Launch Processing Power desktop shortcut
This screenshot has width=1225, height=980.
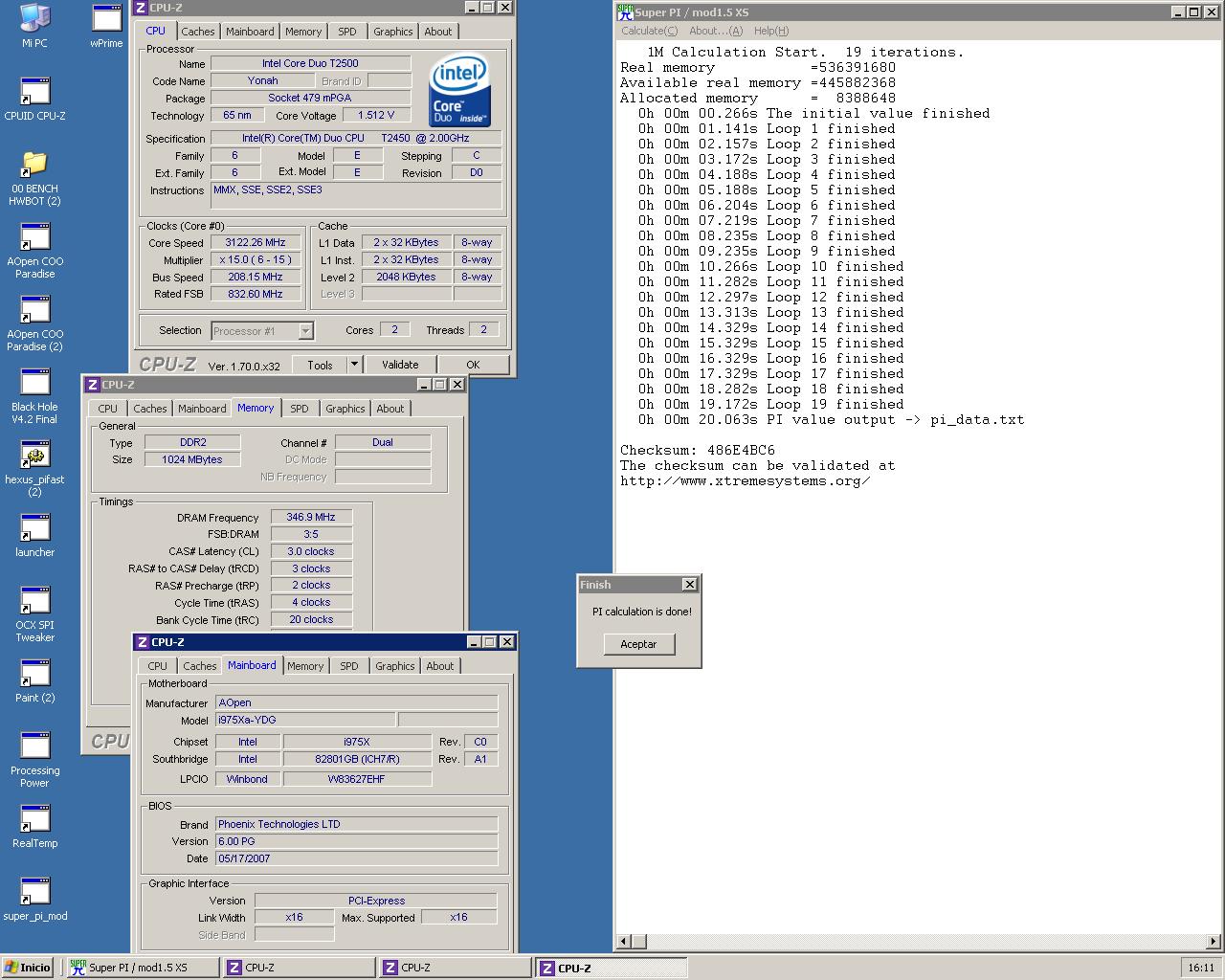tap(34, 760)
